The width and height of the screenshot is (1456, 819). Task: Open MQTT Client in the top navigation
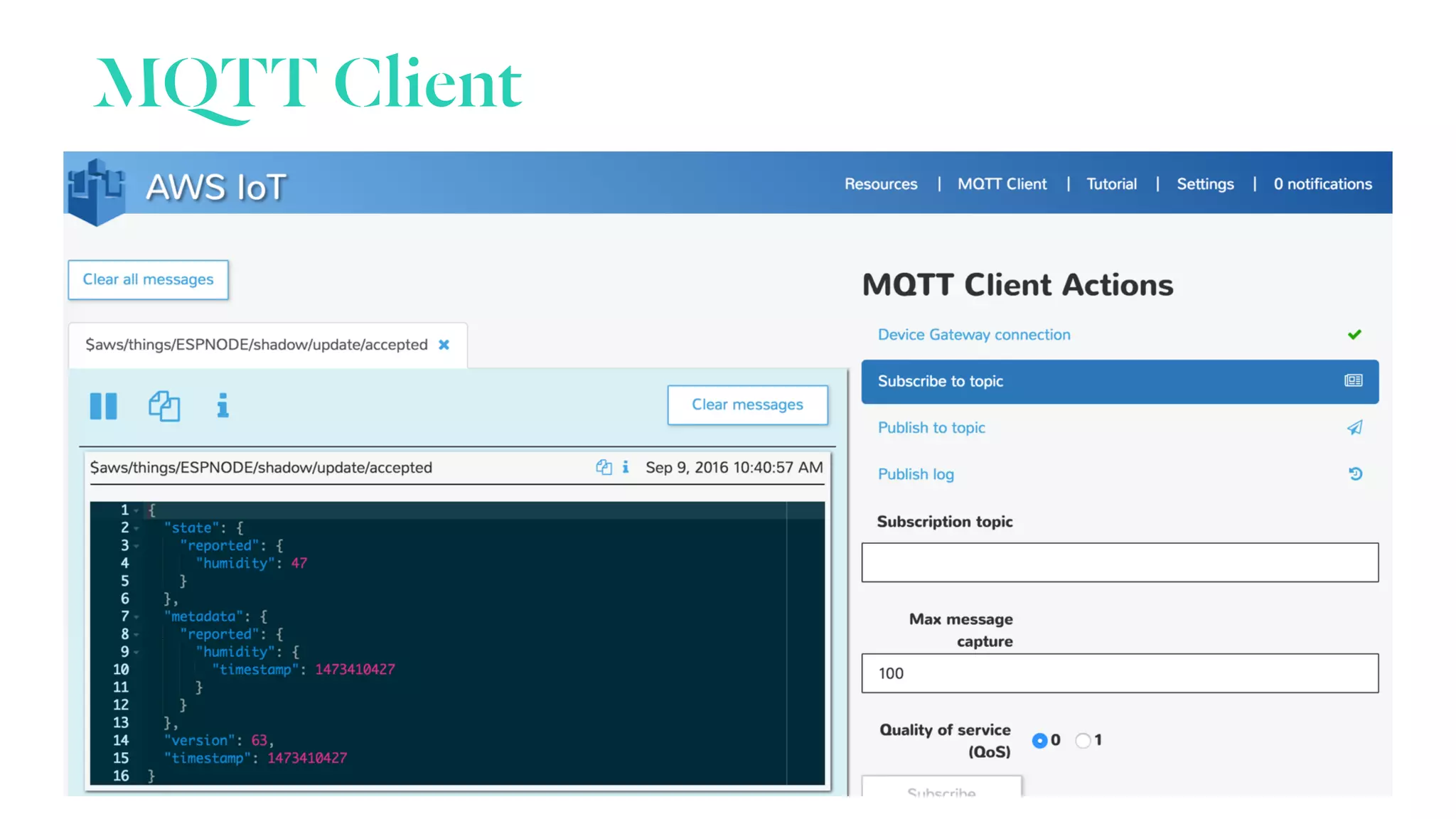(x=1002, y=184)
